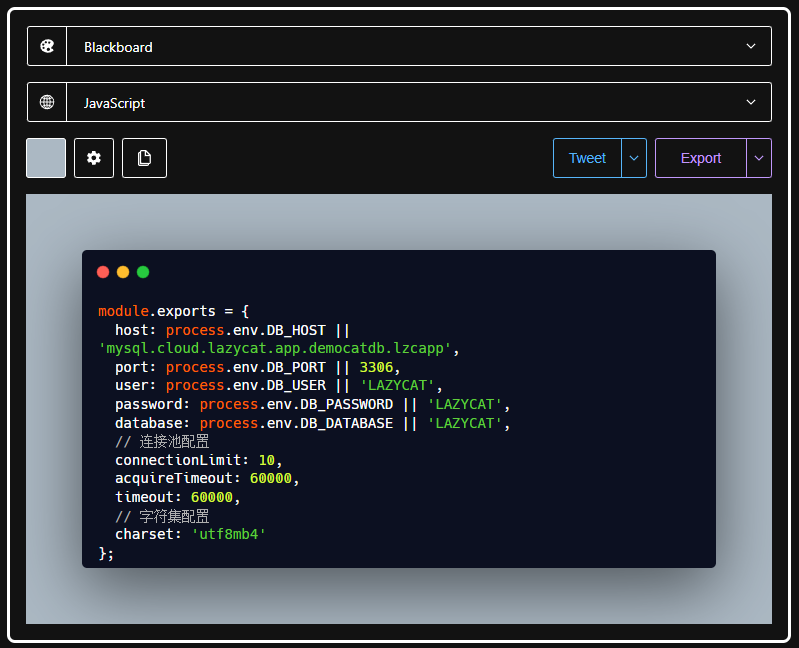
Task: Click the 'user:' line in code
Action: click(278, 386)
